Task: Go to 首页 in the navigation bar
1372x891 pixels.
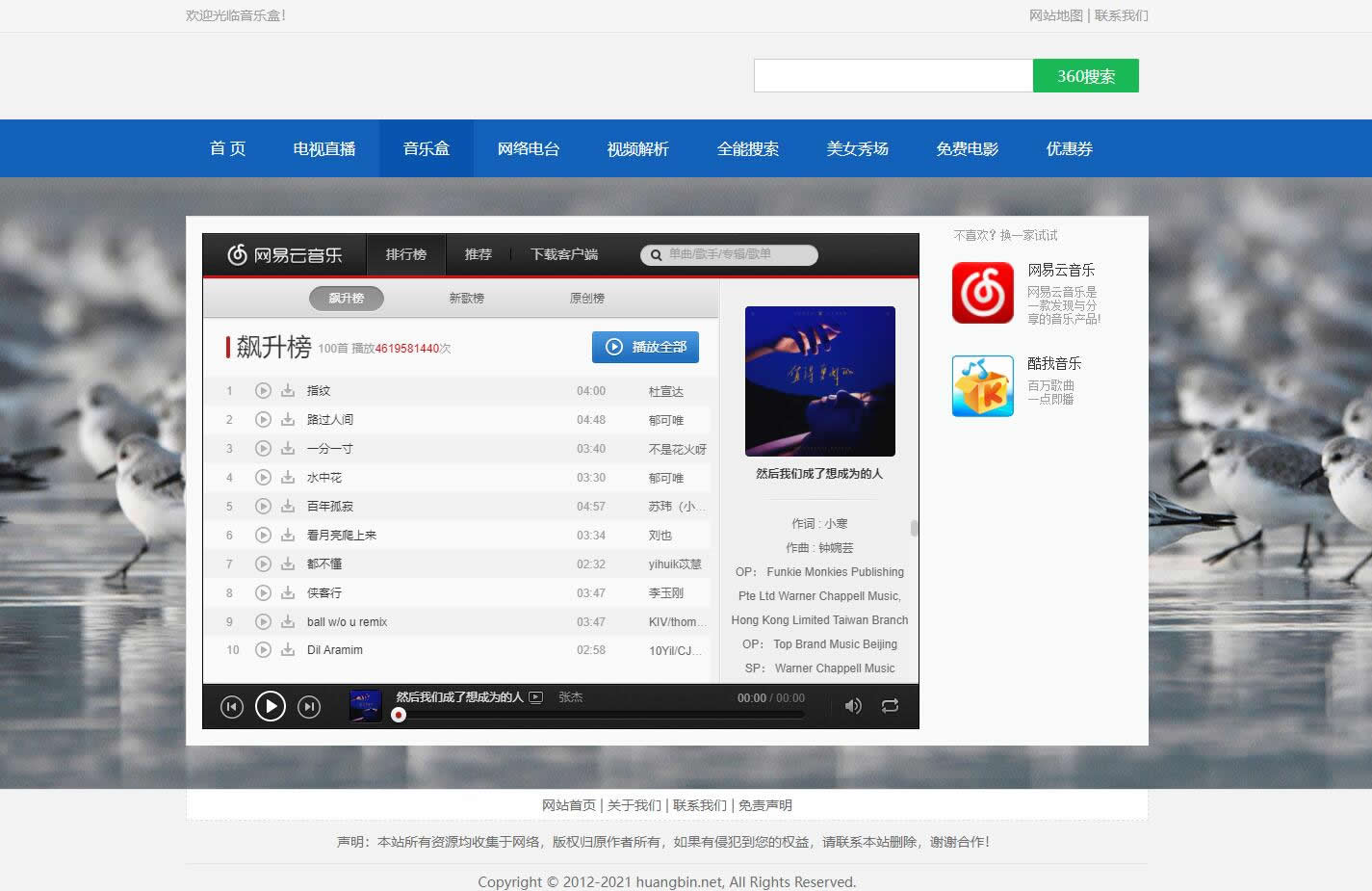Action: pyautogui.click(x=228, y=149)
